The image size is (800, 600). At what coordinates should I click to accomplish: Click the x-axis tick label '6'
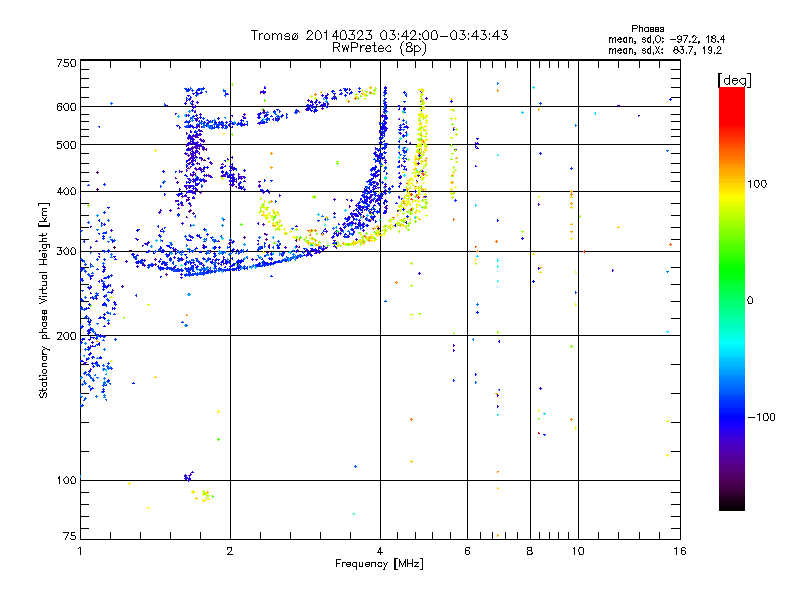click(467, 551)
